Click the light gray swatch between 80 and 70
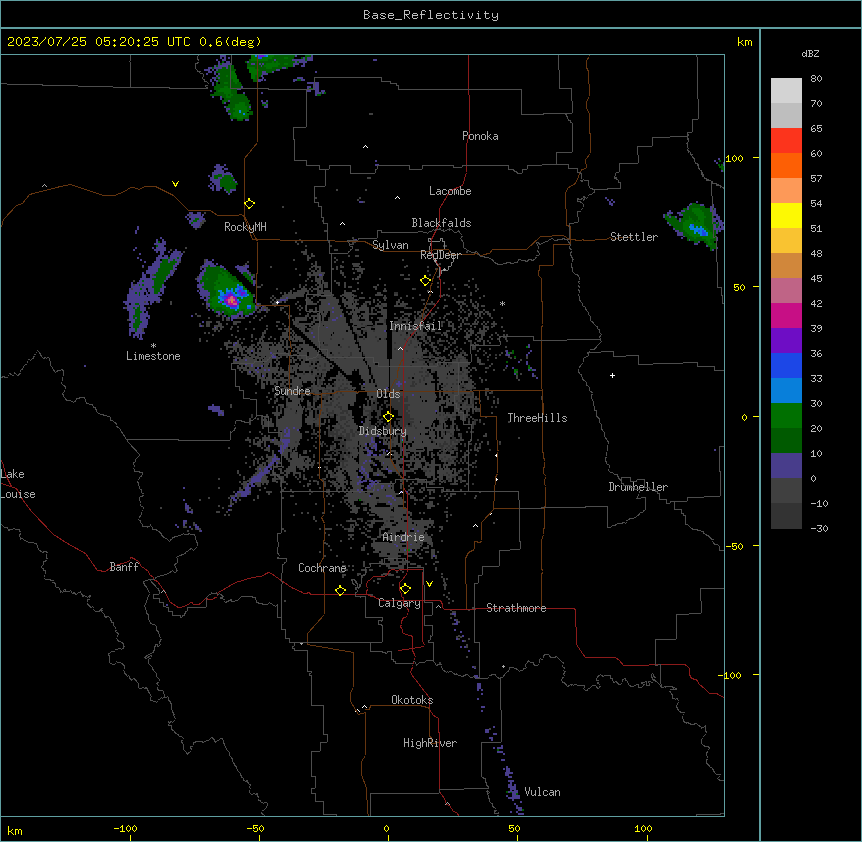The image size is (862, 842). tap(786, 91)
